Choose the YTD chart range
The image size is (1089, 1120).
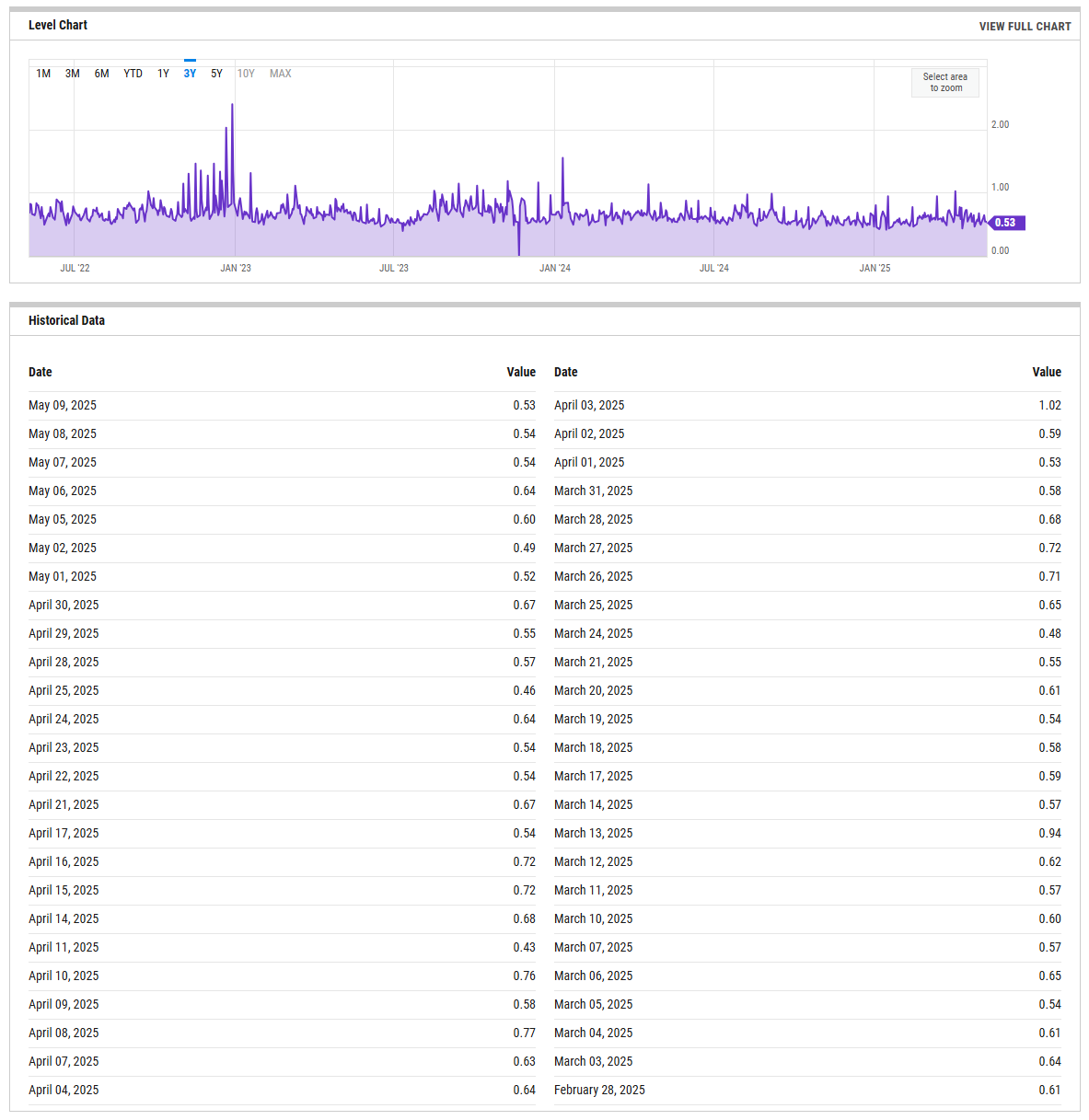[133, 74]
